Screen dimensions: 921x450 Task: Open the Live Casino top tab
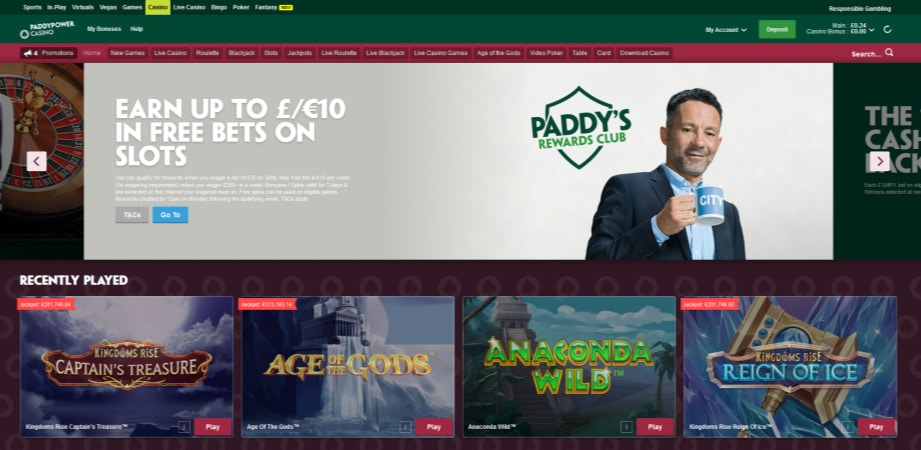(189, 8)
